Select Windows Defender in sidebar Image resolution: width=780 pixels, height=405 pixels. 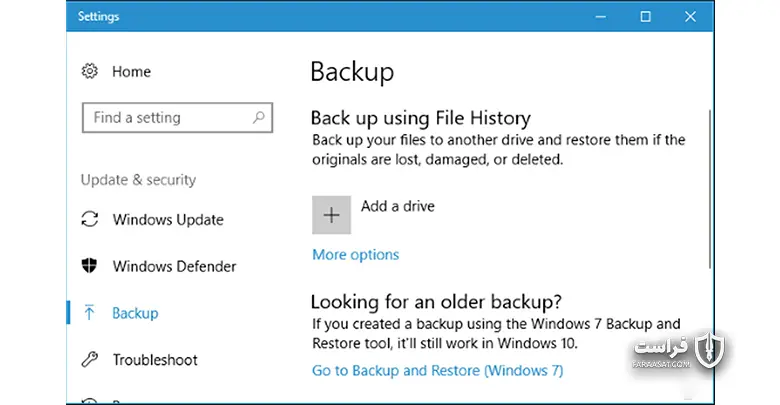174,266
